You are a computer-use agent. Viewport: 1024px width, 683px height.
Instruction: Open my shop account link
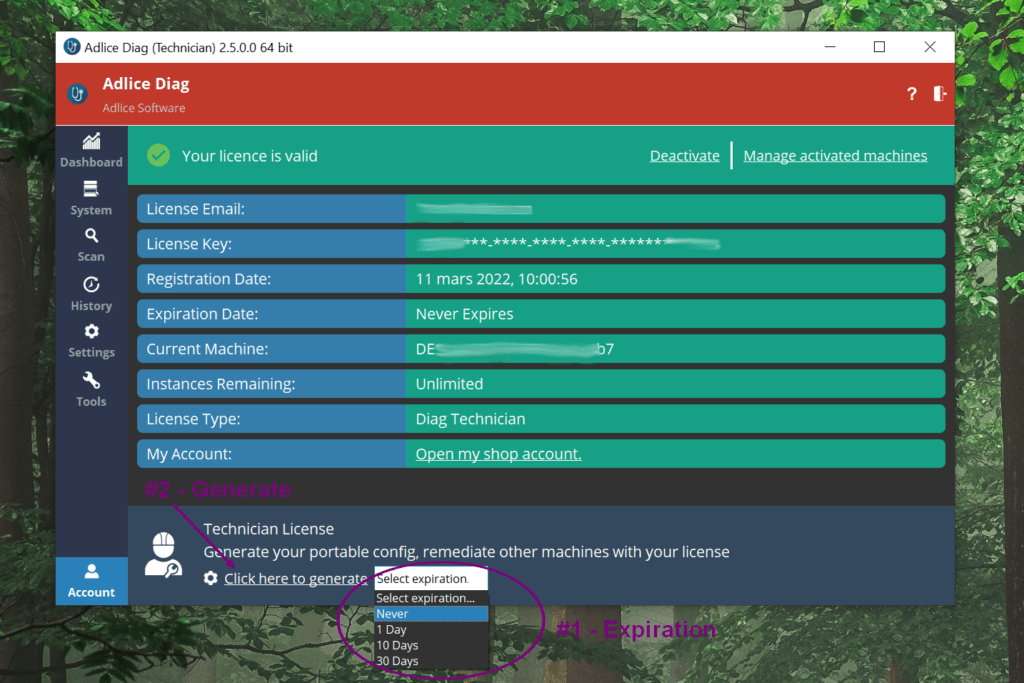tap(498, 454)
